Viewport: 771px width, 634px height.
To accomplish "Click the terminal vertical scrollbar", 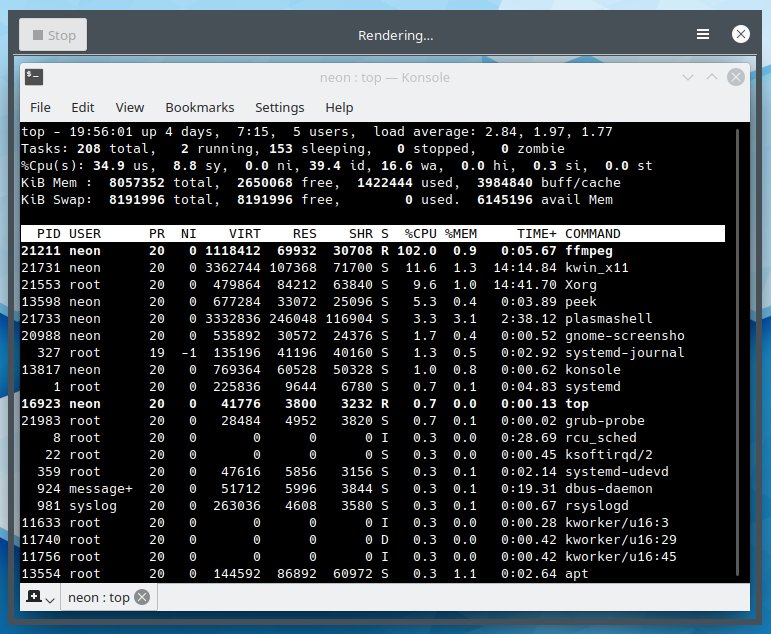I will pyautogui.click(x=737, y=352).
